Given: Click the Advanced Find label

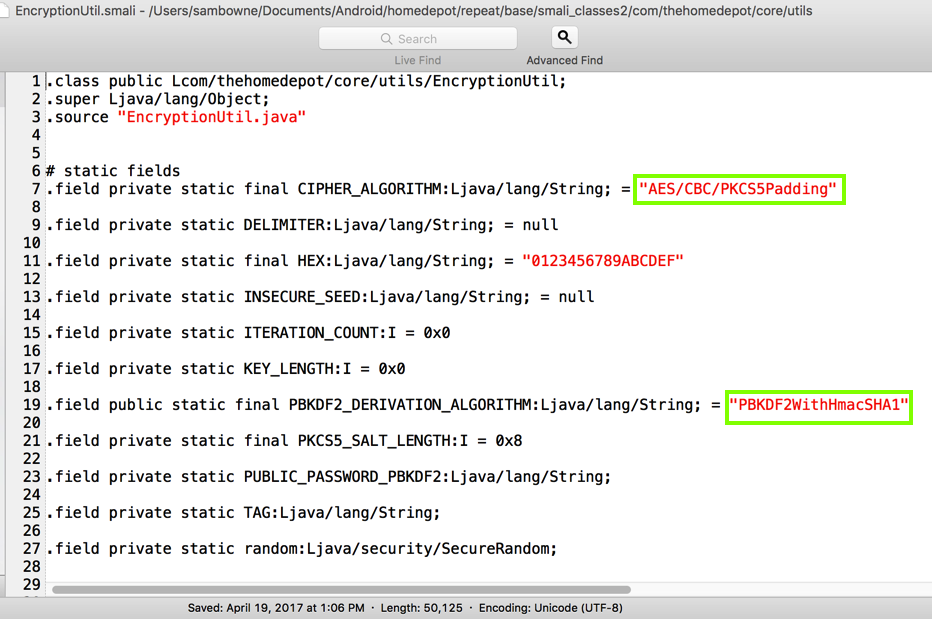Looking at the screenshot, I should pos(565,60).
